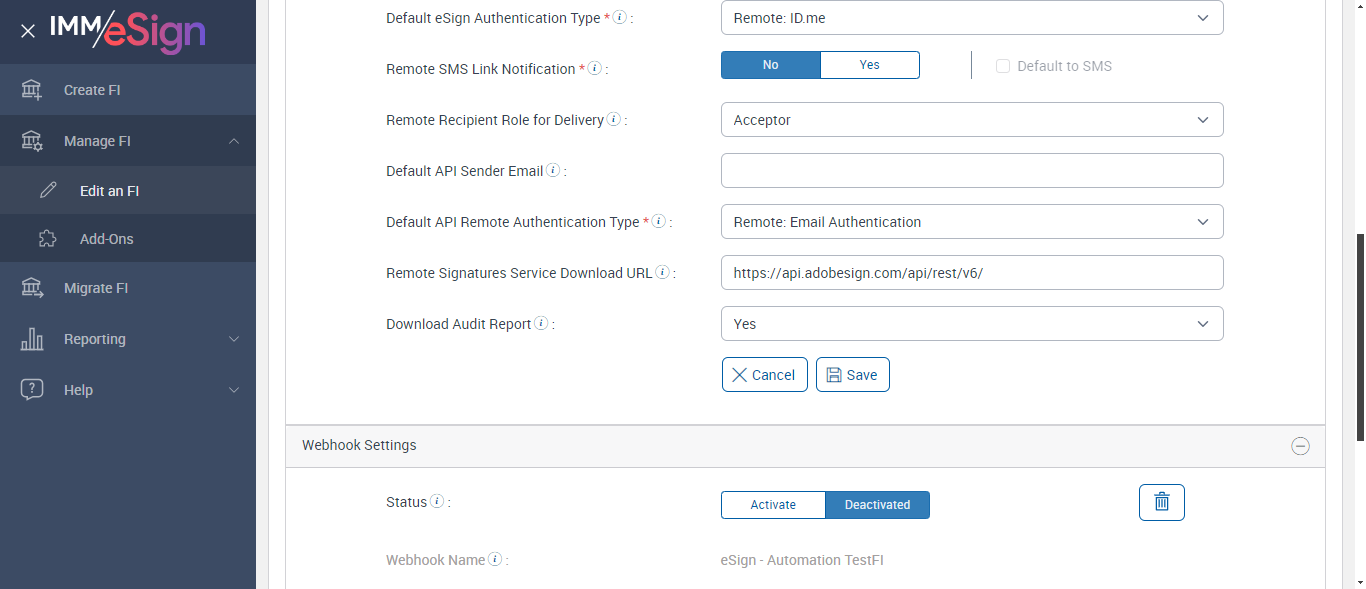Viewport: 1366px width, 589px height.
Task: Open Remote Recipient Role for Delivery dropdown
Action: [971, 120]
